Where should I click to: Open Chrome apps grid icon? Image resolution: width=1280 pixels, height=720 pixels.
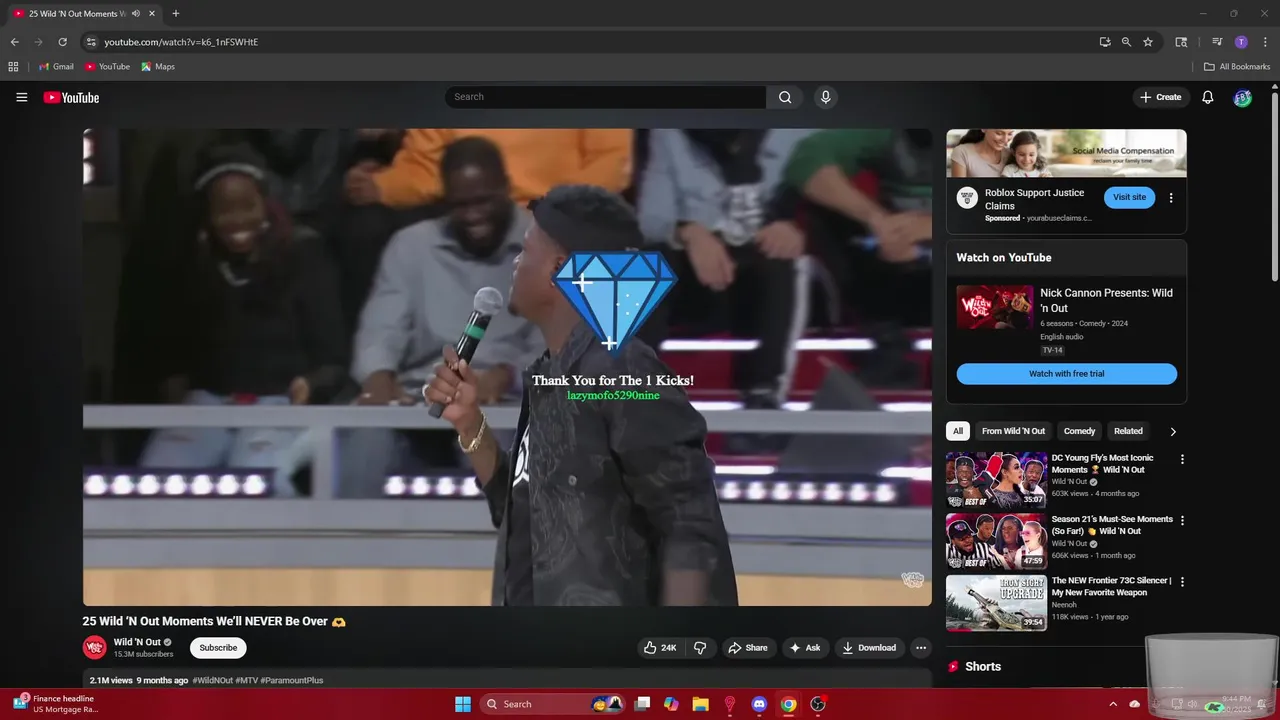coord(13,67)
